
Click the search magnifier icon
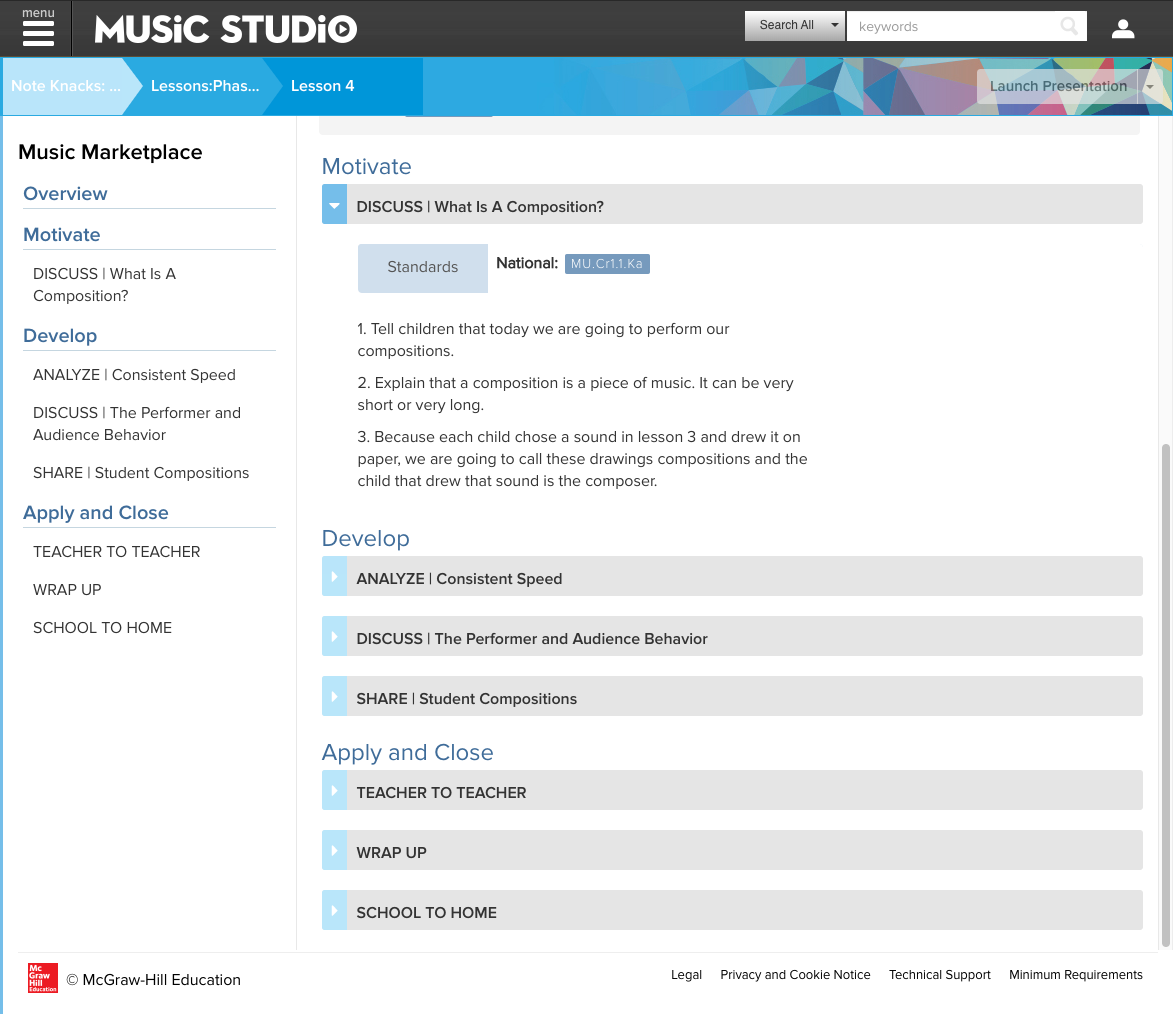(1069, 26)
